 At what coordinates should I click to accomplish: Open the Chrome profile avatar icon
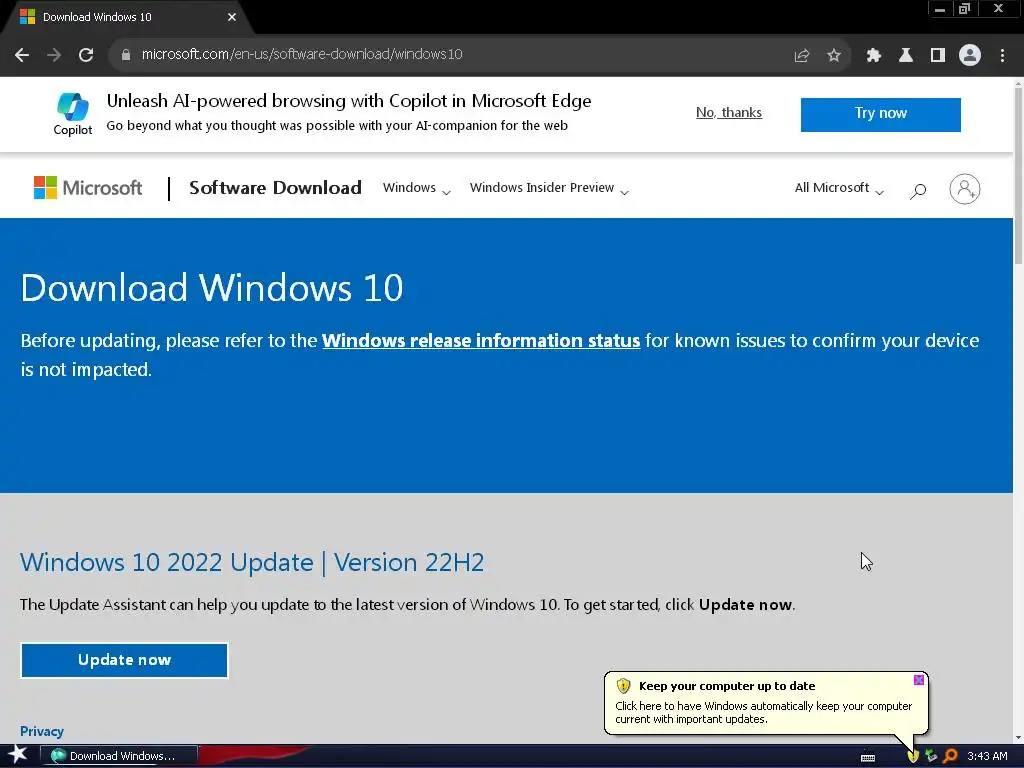[970, 55]
